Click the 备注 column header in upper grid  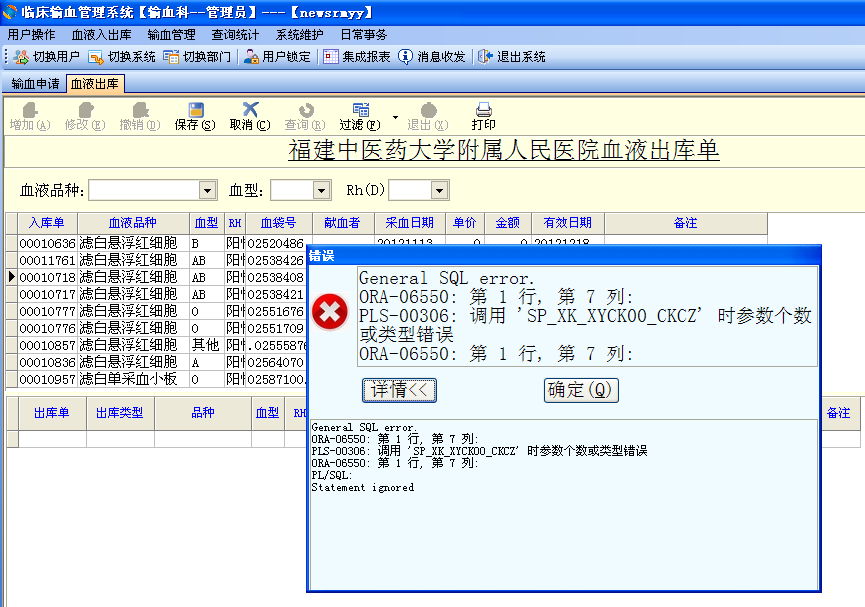686,223
